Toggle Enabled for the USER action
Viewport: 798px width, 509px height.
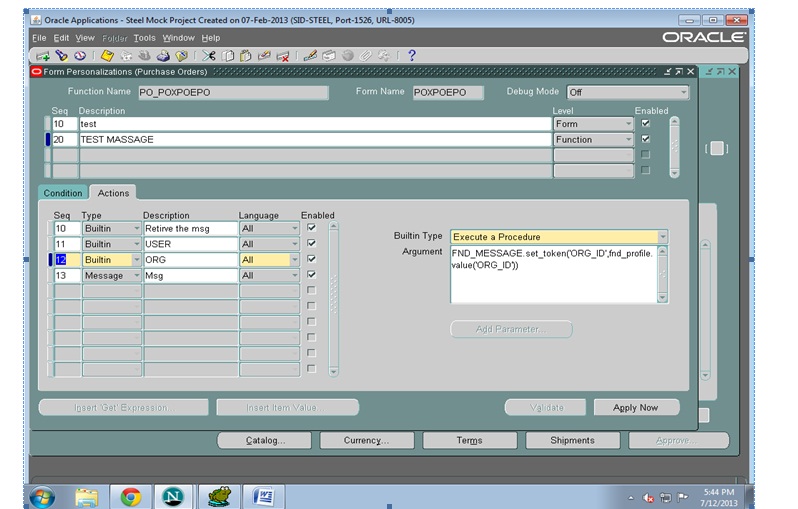pos(311,243)
